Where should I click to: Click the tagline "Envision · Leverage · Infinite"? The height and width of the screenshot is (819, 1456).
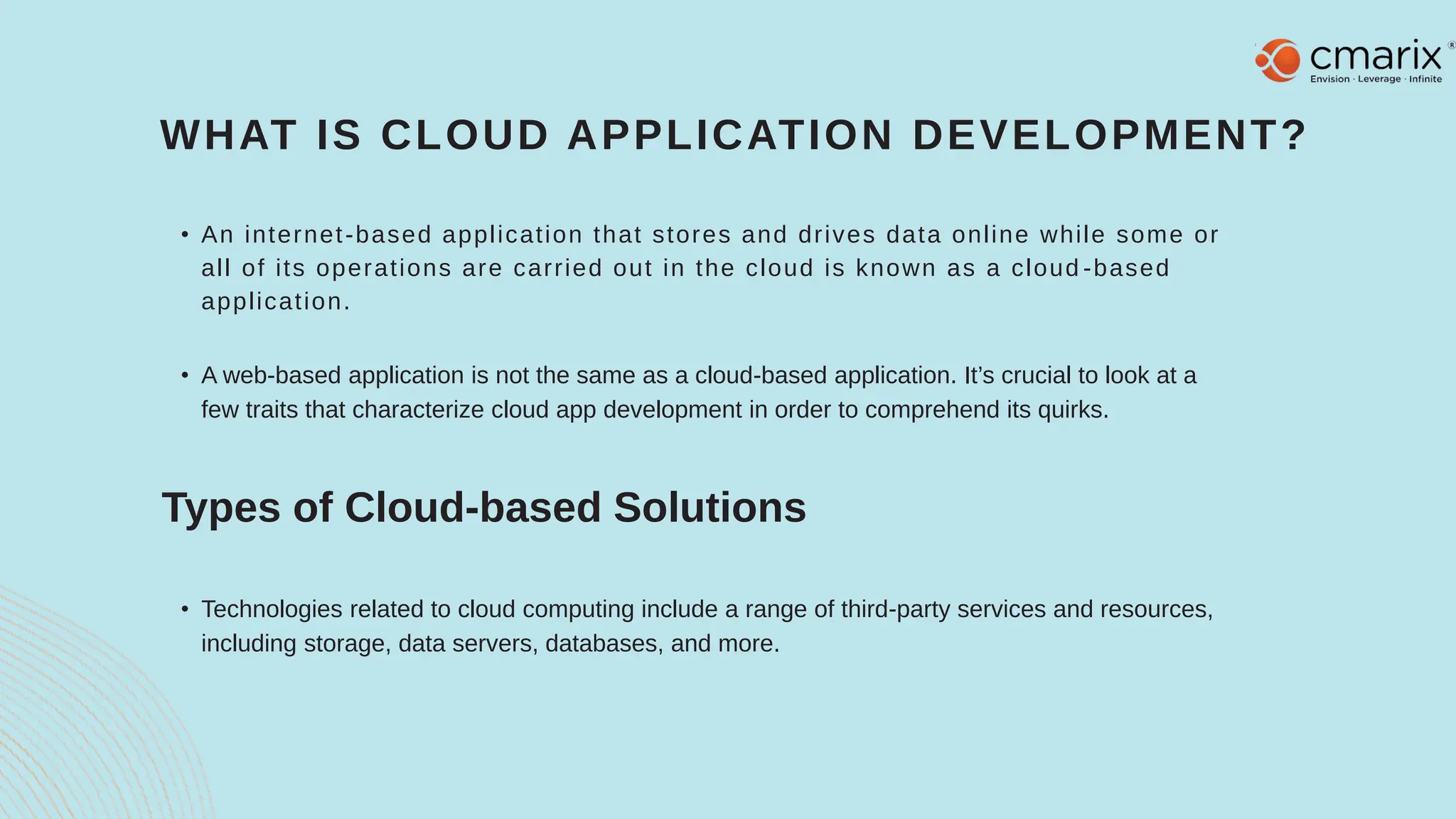coord(1376,79)
